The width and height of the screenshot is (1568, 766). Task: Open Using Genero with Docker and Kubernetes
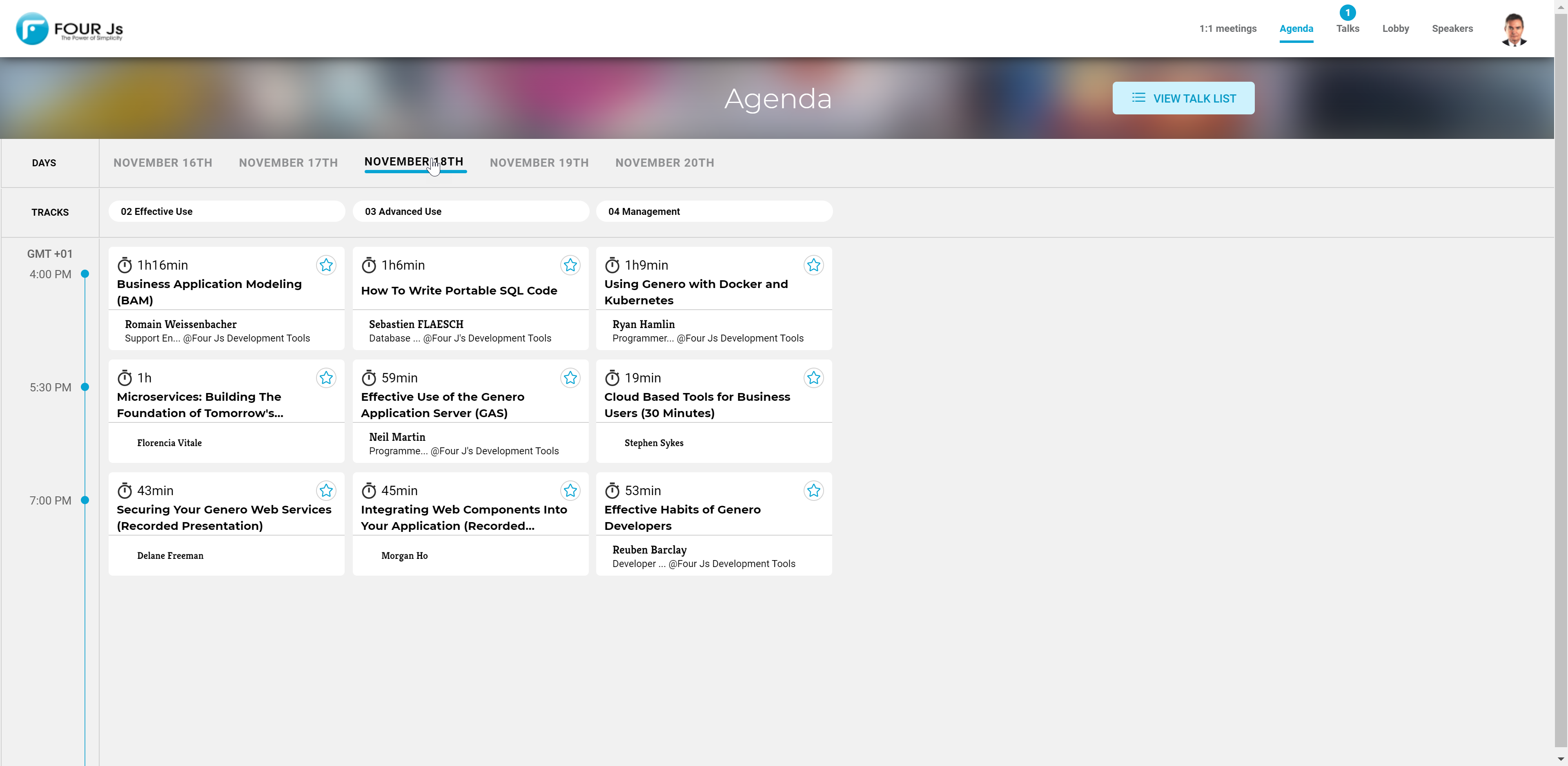696,292
